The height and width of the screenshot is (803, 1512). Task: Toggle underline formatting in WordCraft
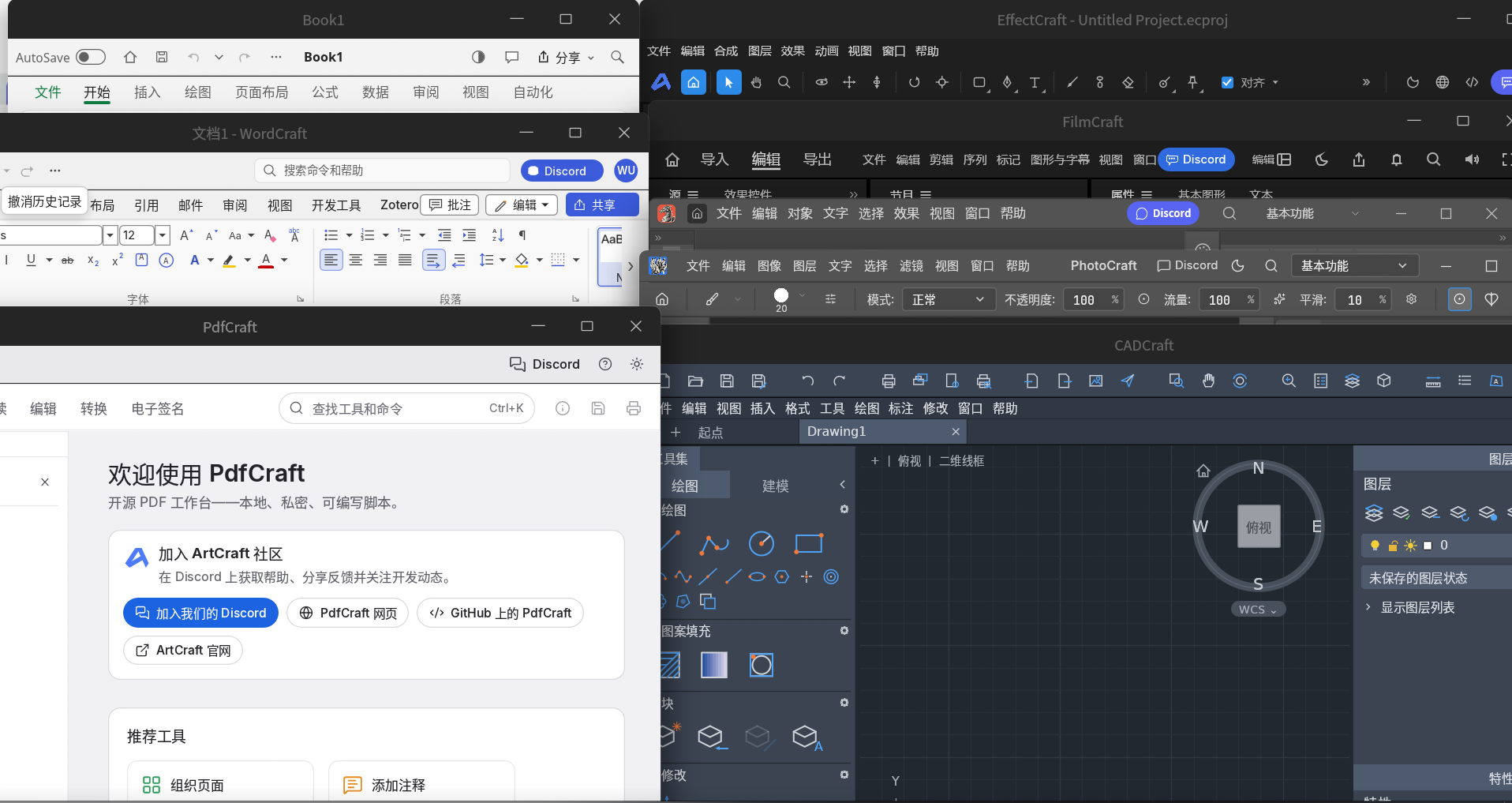click(31, 260)
